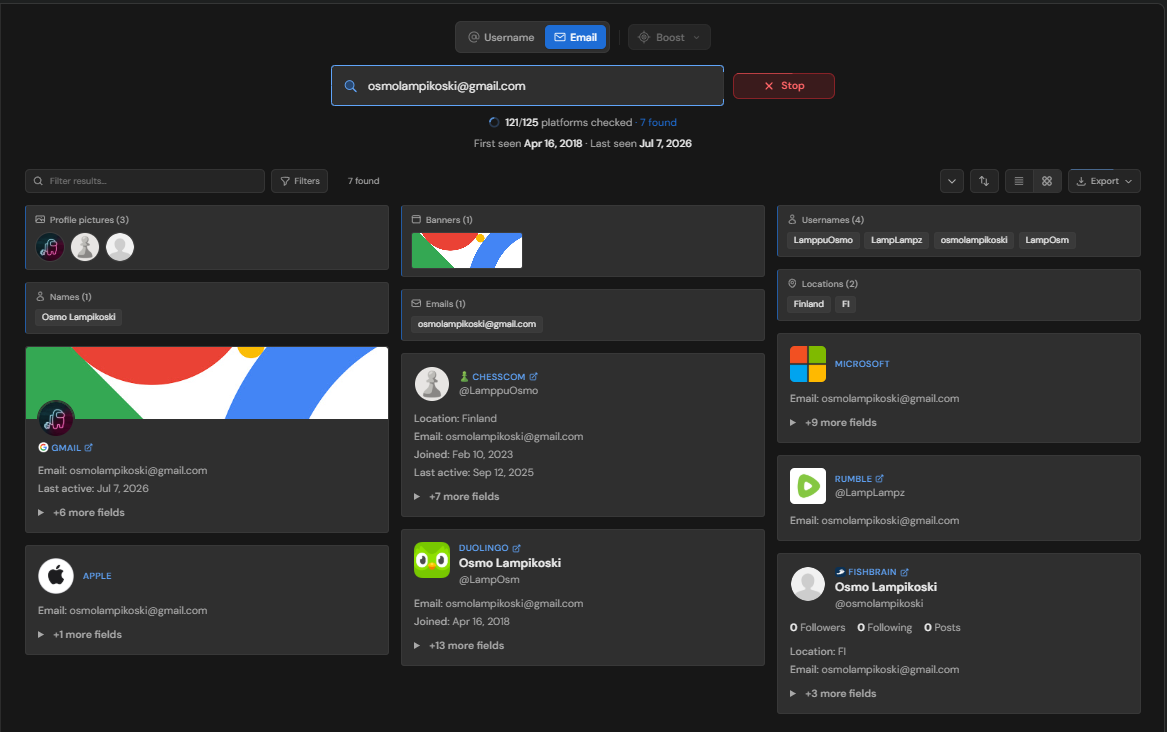Switch to list view
The image size is (1167, 732).
click(x=1019, y=181)
